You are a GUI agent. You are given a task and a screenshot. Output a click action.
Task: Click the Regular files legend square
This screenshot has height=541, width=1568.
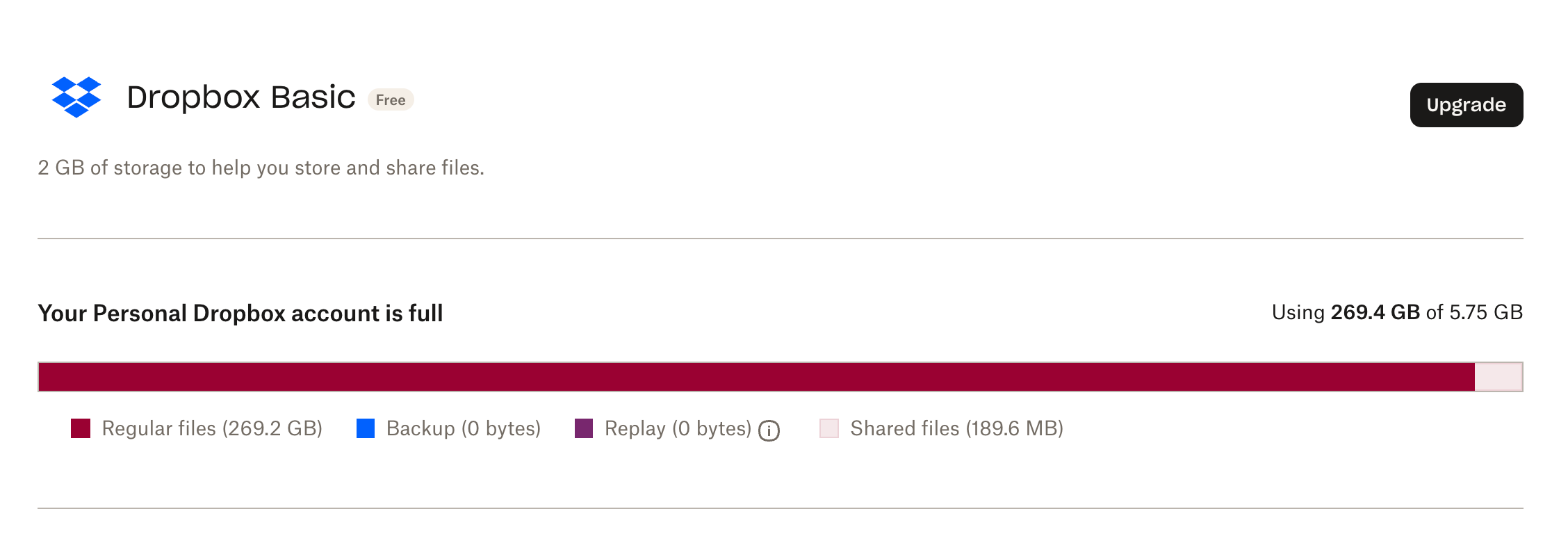click(x=79, y=428)
